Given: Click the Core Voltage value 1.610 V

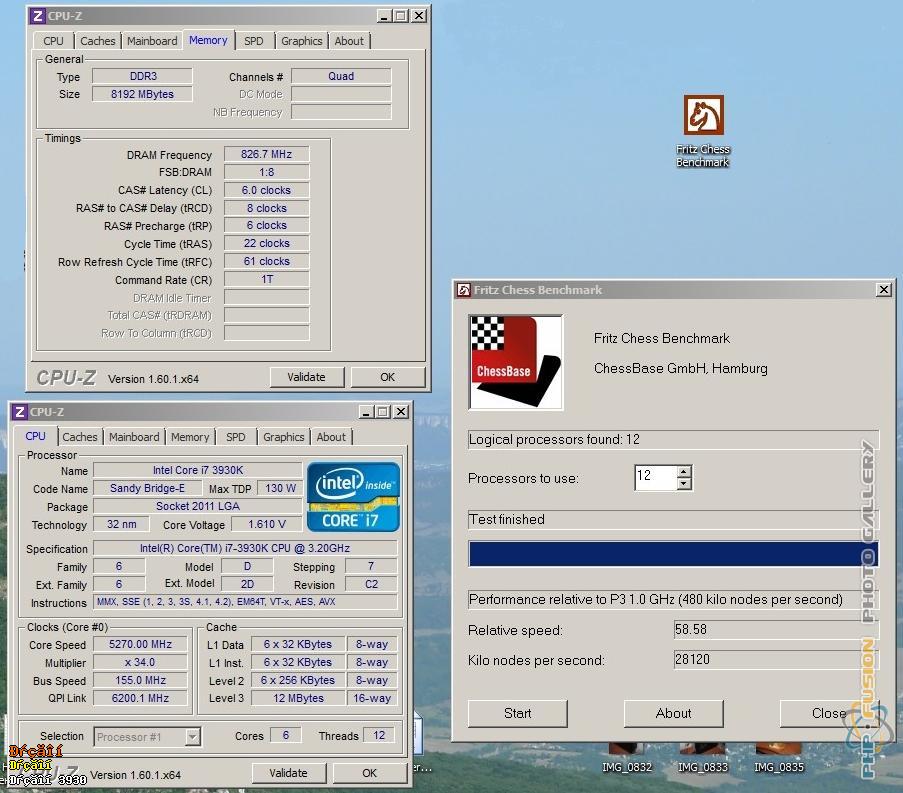Looking at the screenshot, I should coord(267,525).
